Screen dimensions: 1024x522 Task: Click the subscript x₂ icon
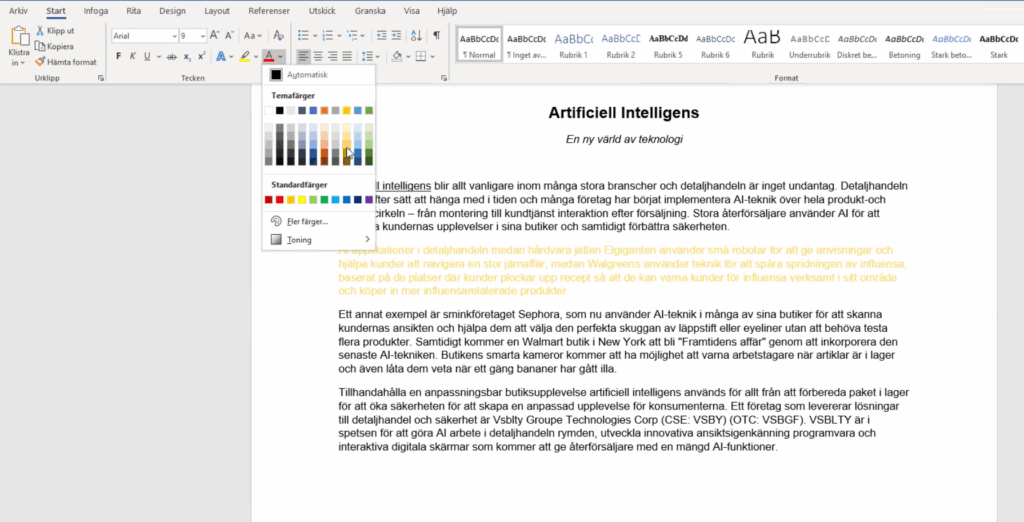pyautogui.click(x=187, y=56)
